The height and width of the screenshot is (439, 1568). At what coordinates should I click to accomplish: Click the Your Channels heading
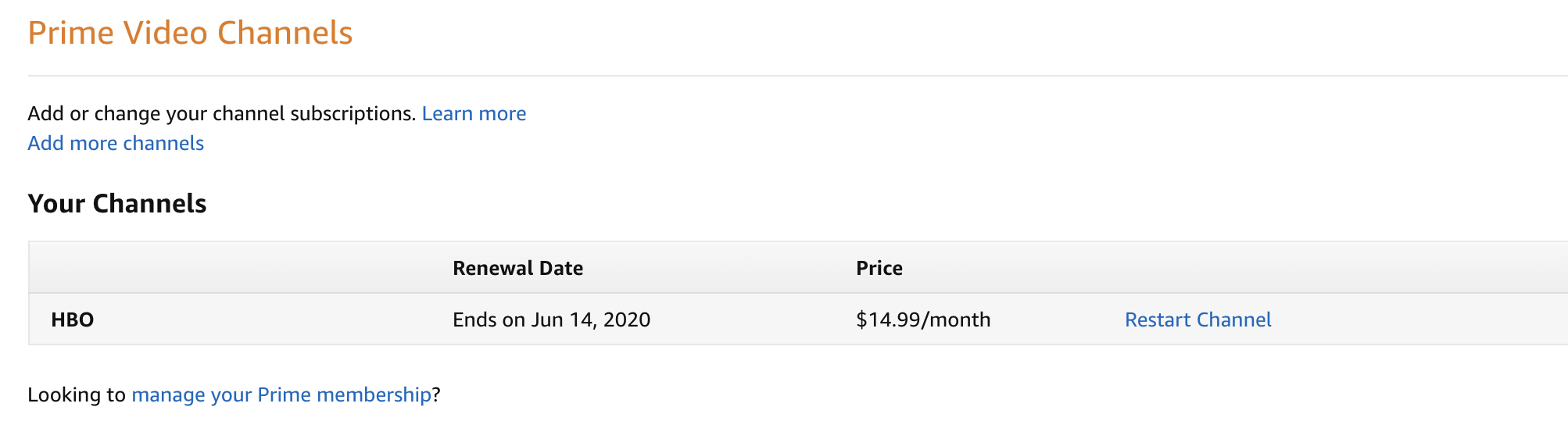point(117,204)
